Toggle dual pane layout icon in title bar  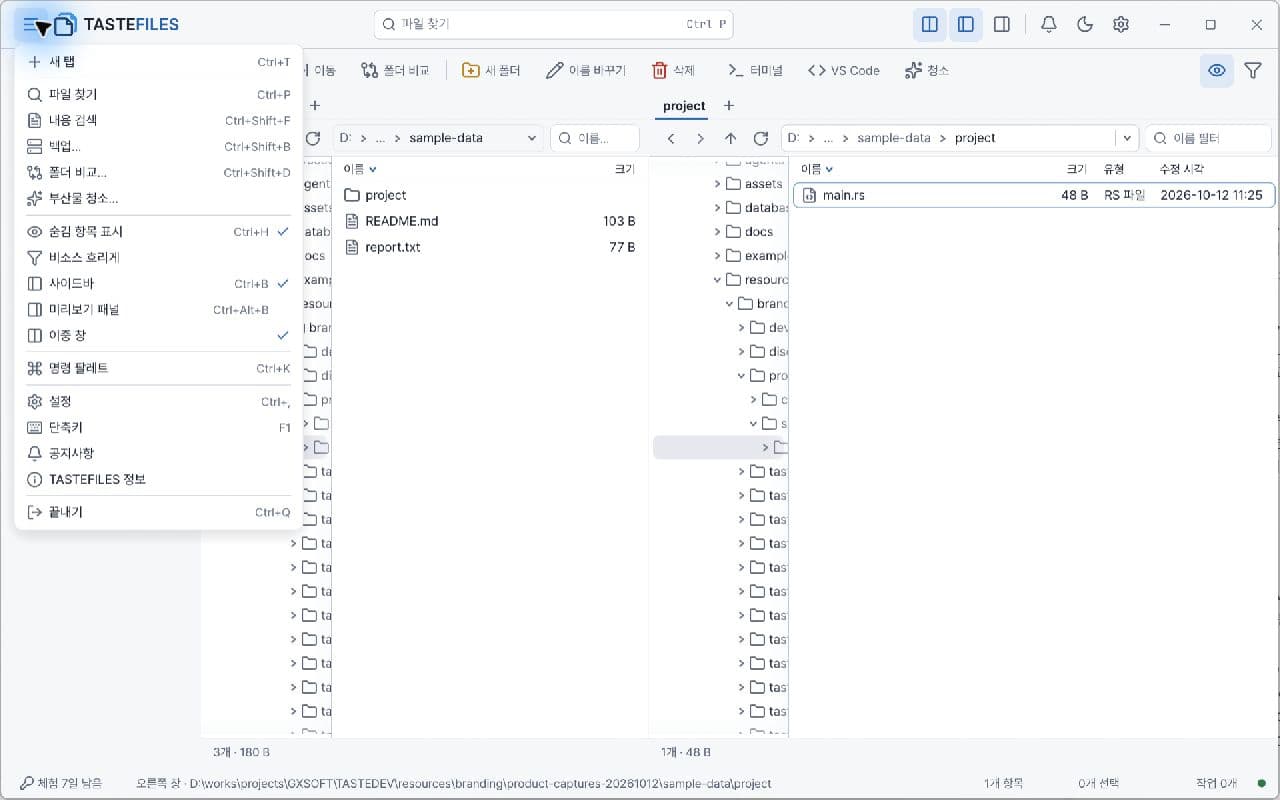click(930, 24)
